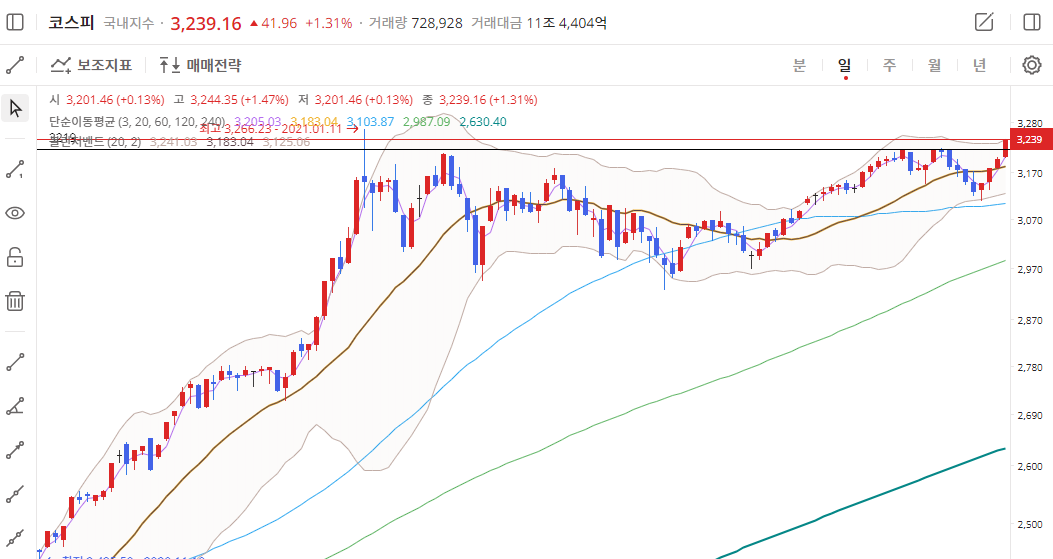
Task: Click the change amount 41.96
Action: coord(273,23)
